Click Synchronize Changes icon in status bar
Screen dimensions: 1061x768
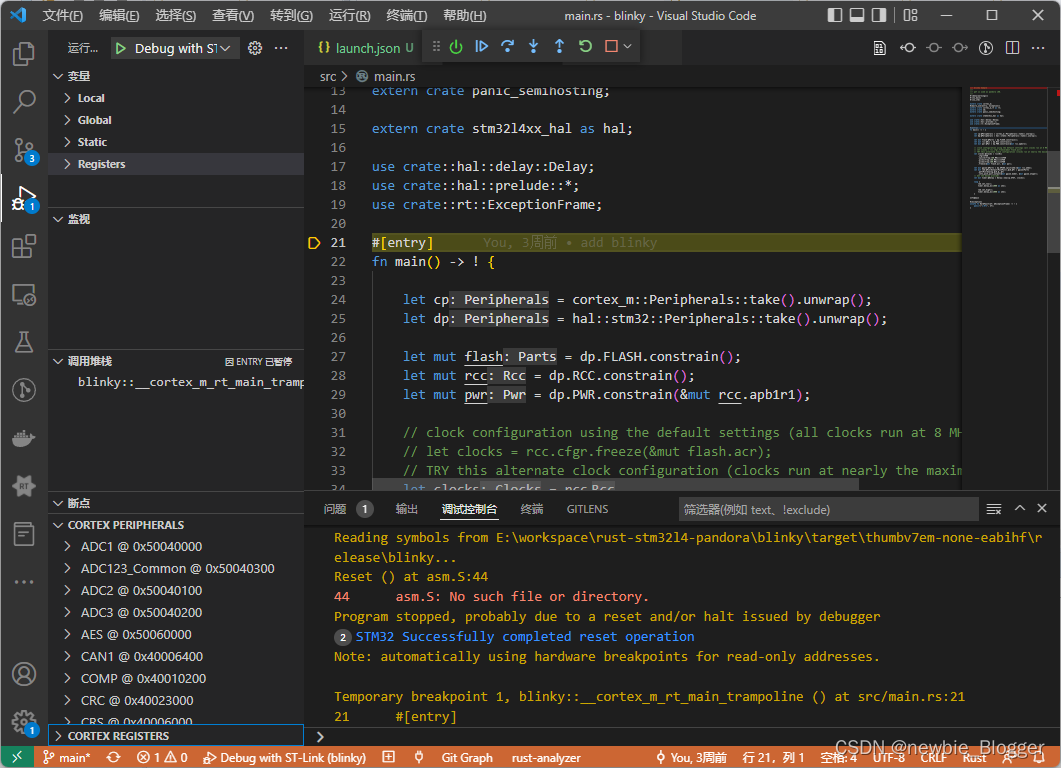coord(113,758)
